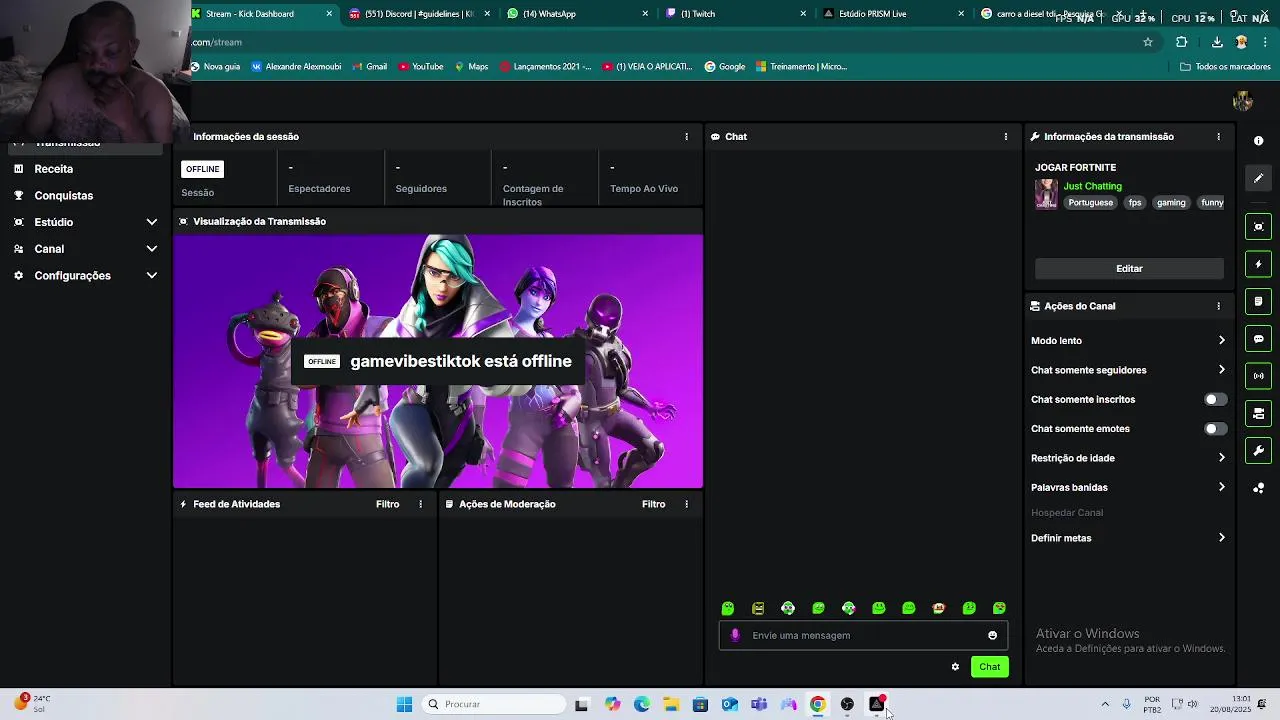The height and width of the screenshot is (720, 1280).
Task: Open File Explorer from the taskbar
Action: 671,704
